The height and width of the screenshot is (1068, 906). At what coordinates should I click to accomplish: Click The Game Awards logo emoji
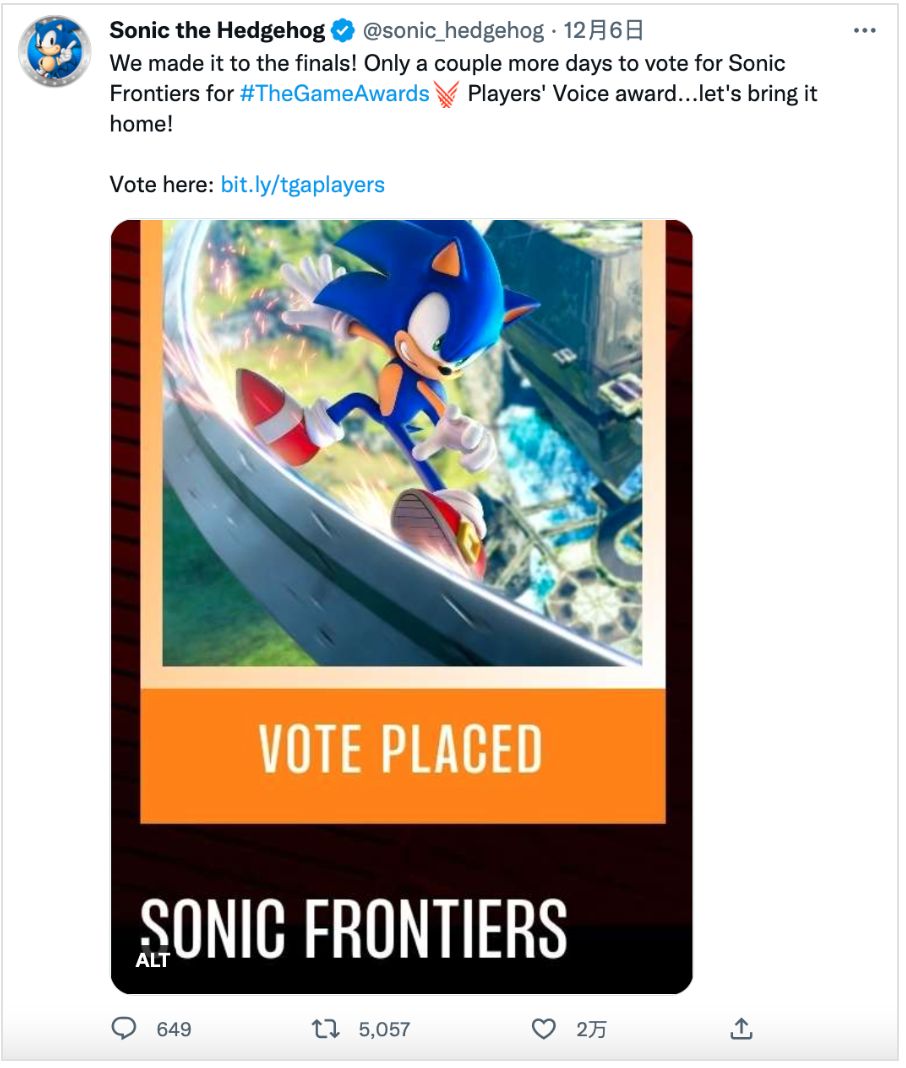coord(446,96)
